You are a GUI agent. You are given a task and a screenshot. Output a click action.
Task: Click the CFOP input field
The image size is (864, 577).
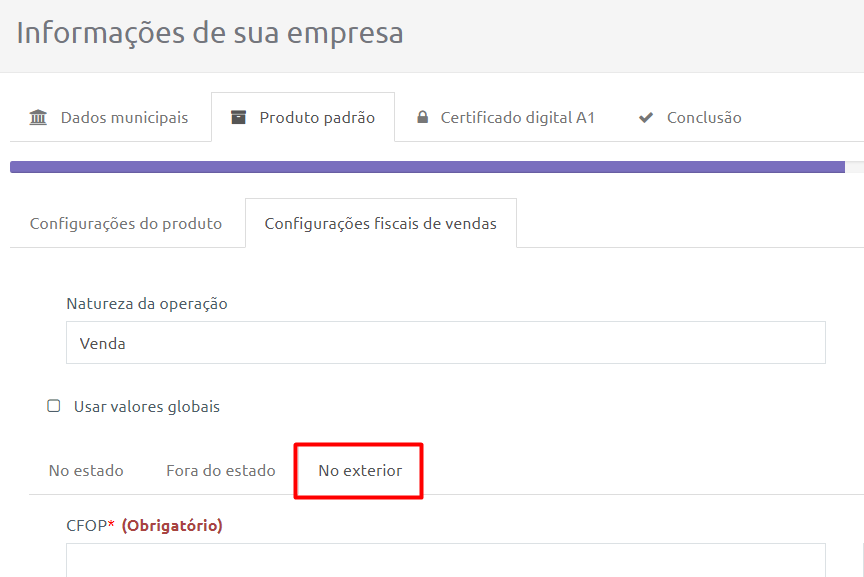446,560
